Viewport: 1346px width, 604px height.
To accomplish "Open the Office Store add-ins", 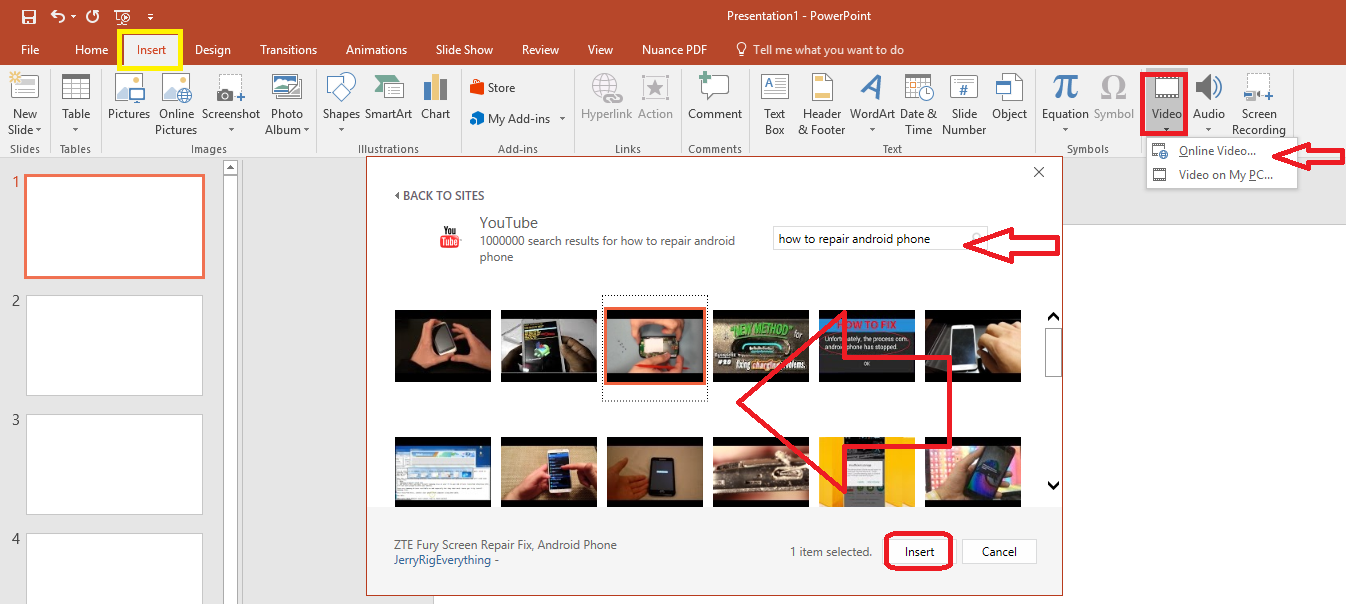I will coord(493,88).
